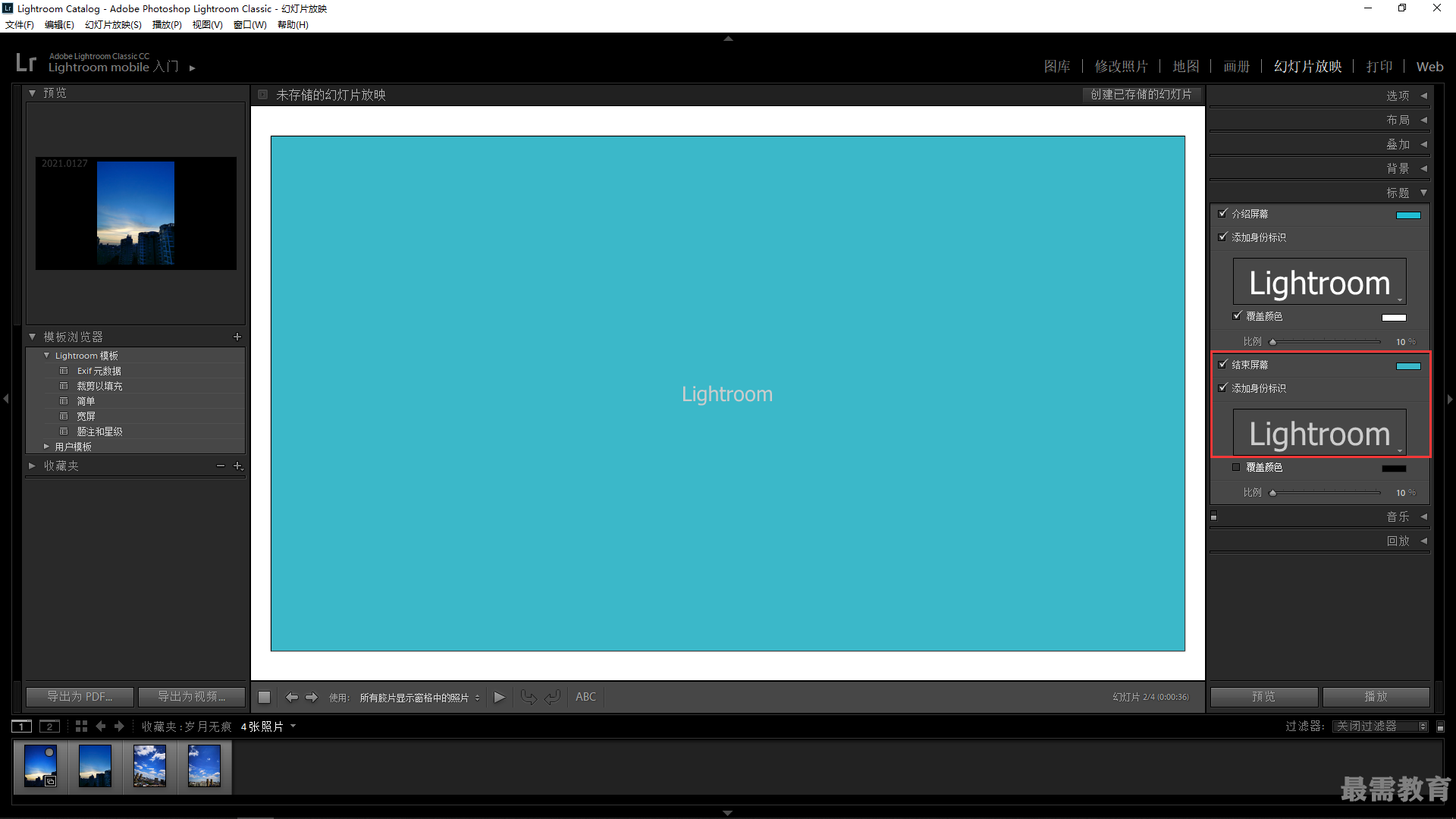This screenshot has width=1456, height=819.
Task: Hide top module picker panel arrow
Action: (x=728, y=38)
